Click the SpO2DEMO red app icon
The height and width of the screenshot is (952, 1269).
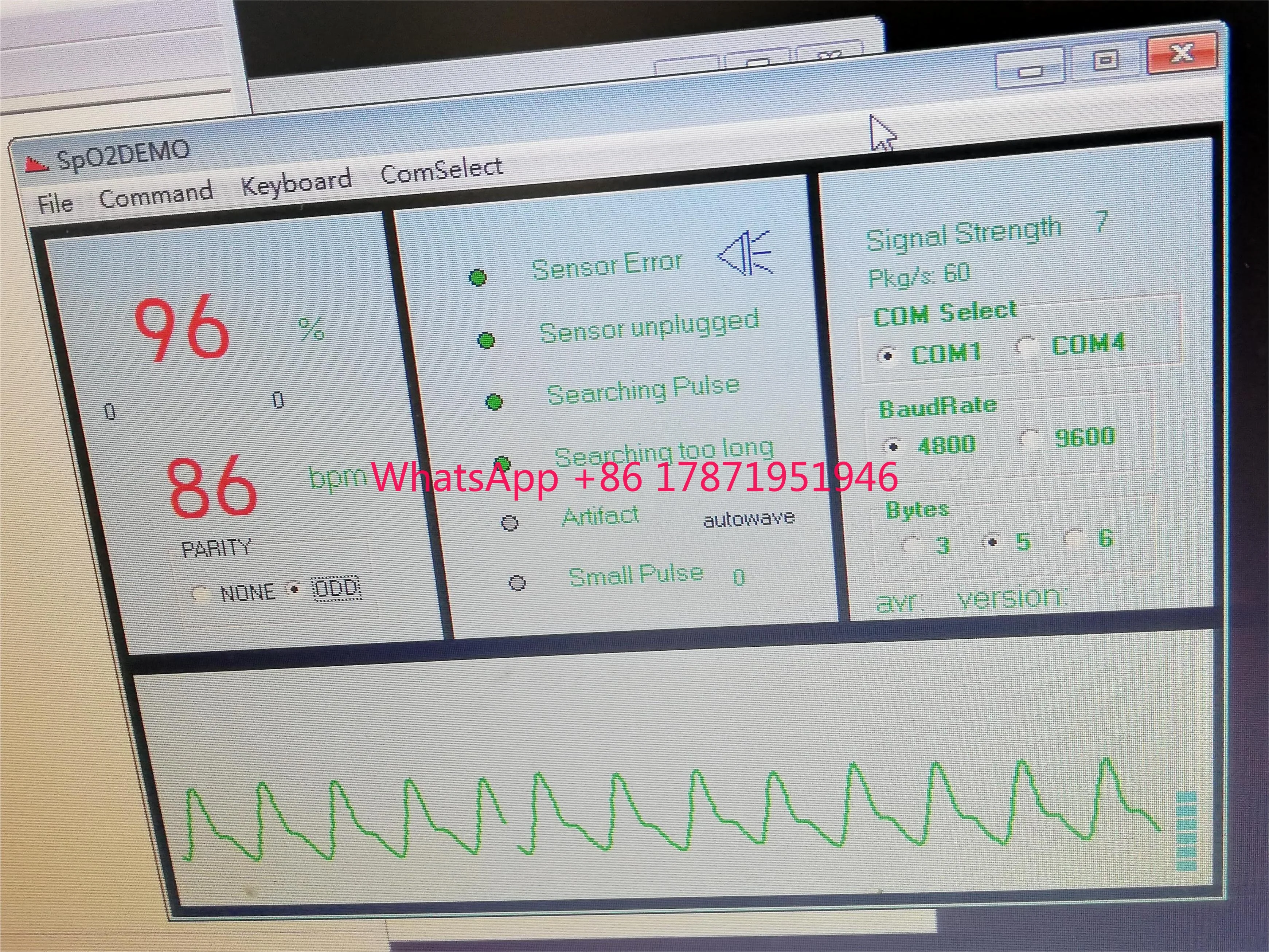[x=36, y=165]
